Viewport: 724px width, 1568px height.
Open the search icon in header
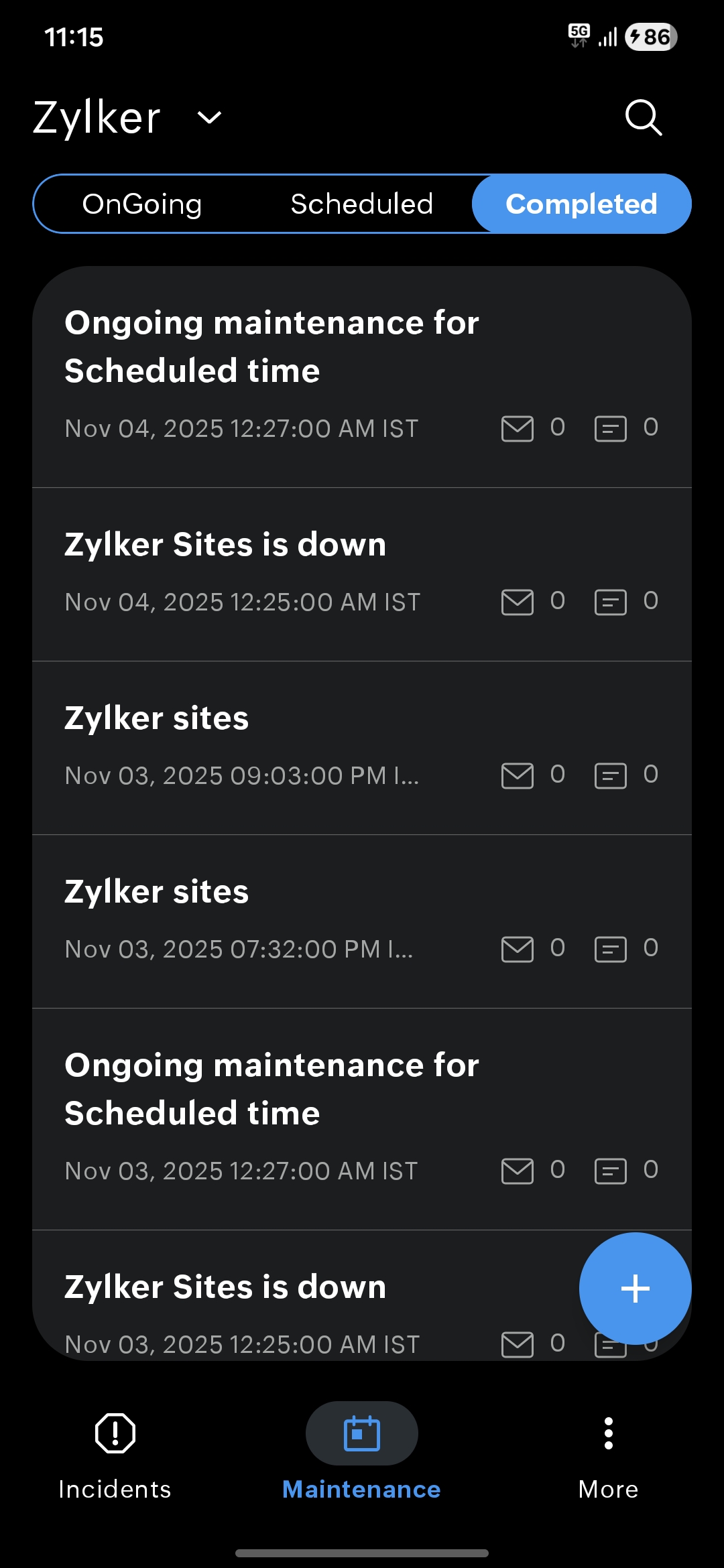coord(643,118)
